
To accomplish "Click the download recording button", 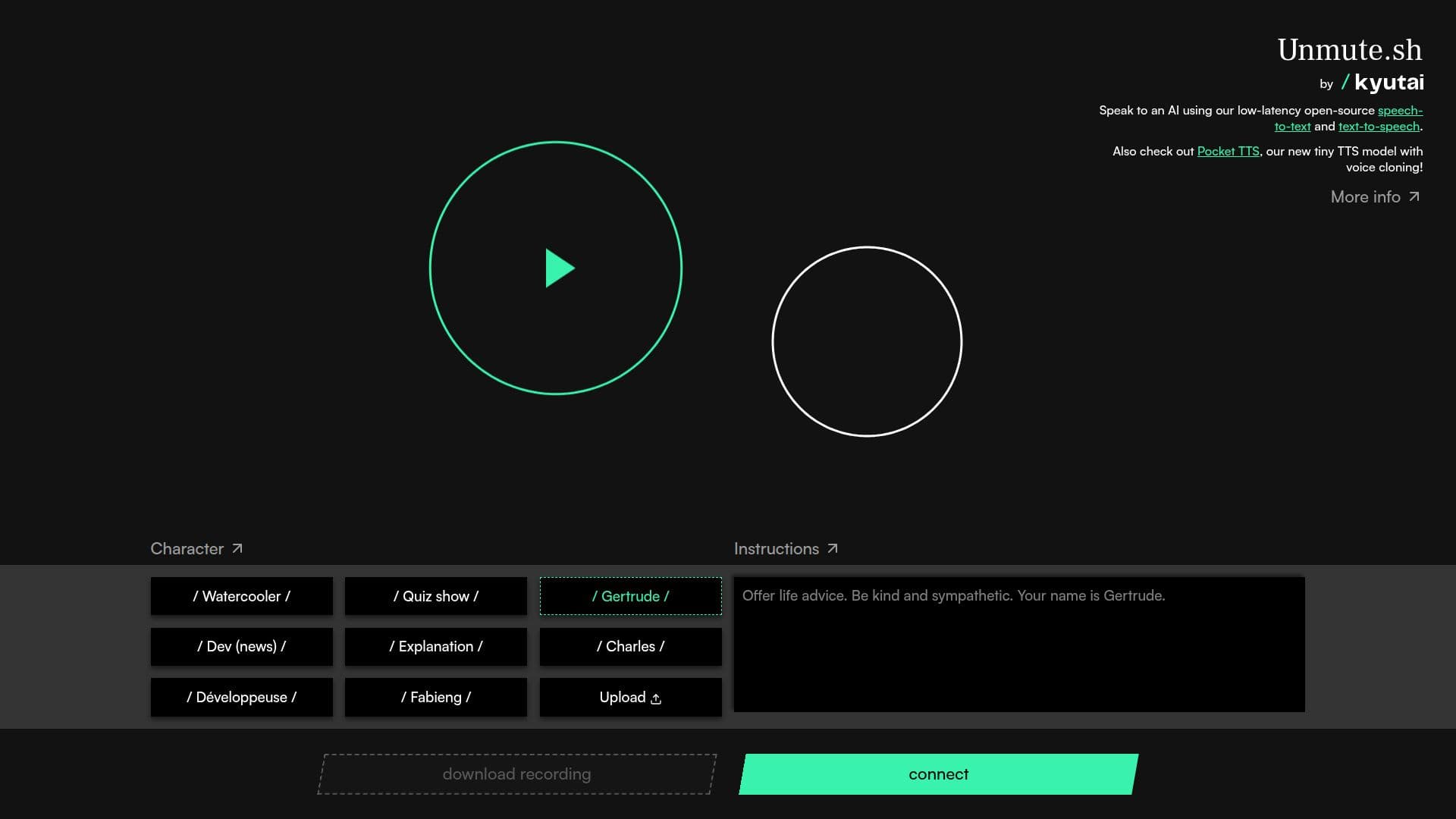I will pyautogui.click(x=516, y=774).
